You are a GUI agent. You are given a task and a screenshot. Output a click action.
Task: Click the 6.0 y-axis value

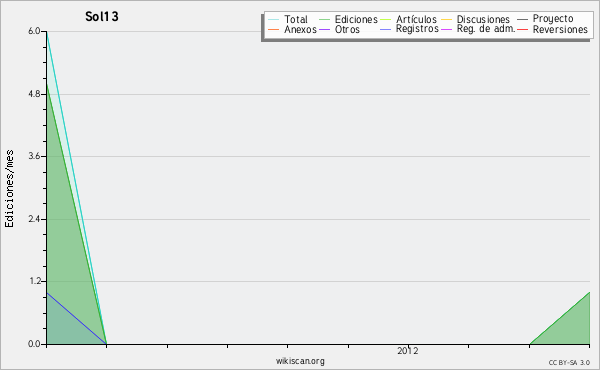(x=34, y=31)
